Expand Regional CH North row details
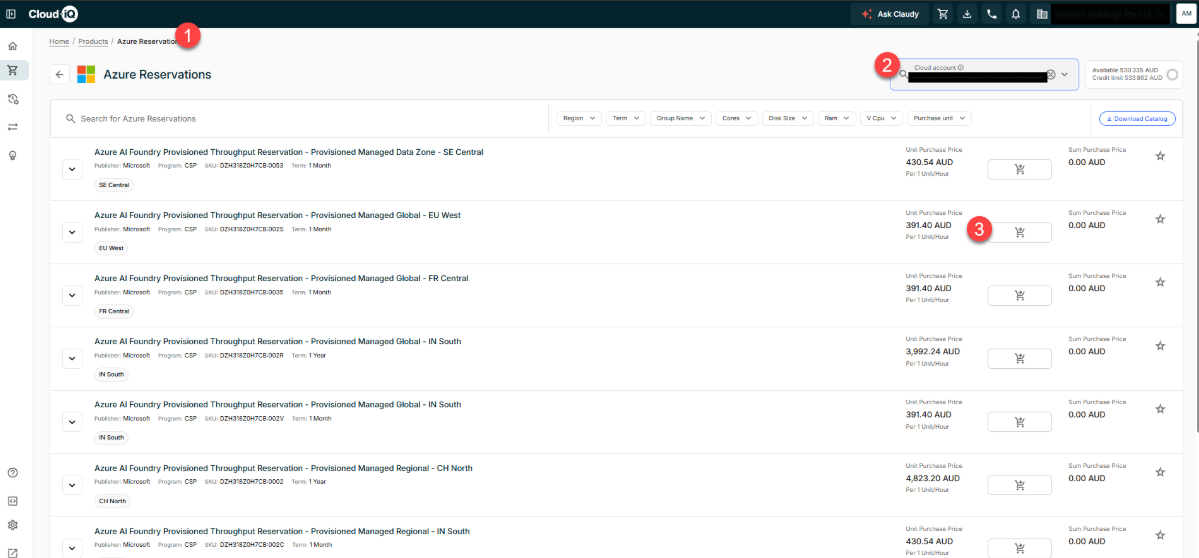1199x558 pixels. pyautogui.click(x=72, y=485)
